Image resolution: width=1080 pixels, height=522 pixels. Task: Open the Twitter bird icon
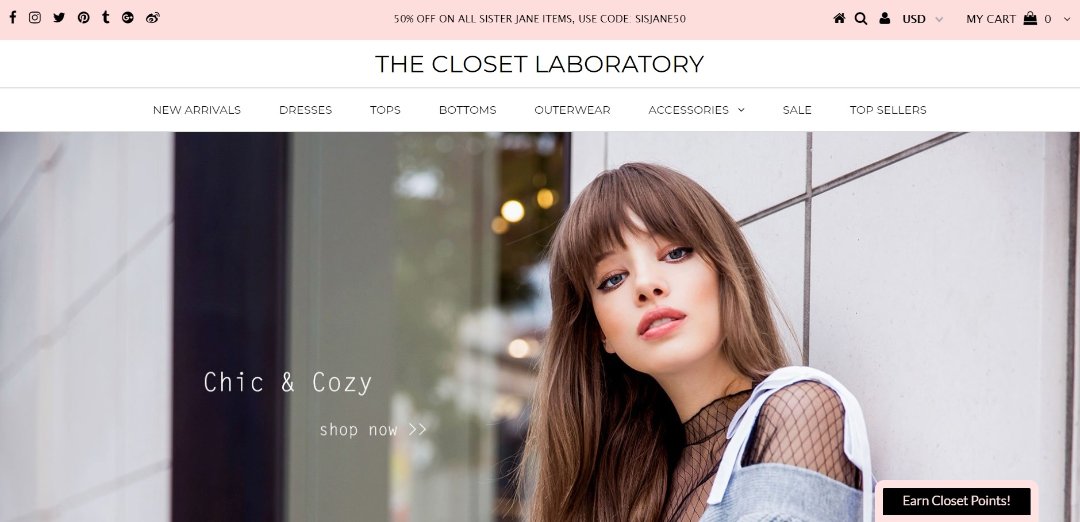click(59, 18)
